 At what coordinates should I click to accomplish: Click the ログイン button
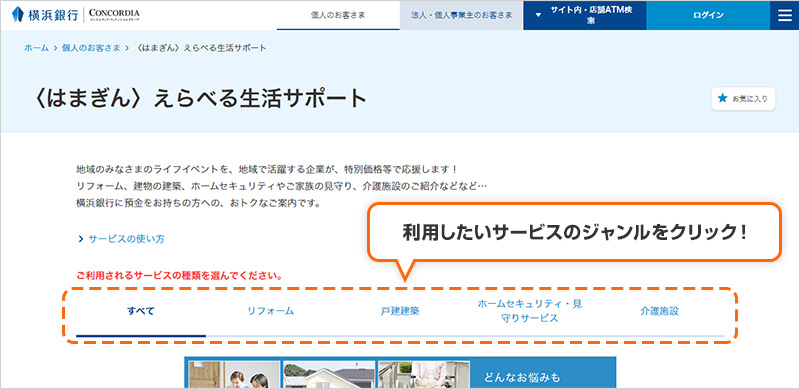(x=708, y=15)
